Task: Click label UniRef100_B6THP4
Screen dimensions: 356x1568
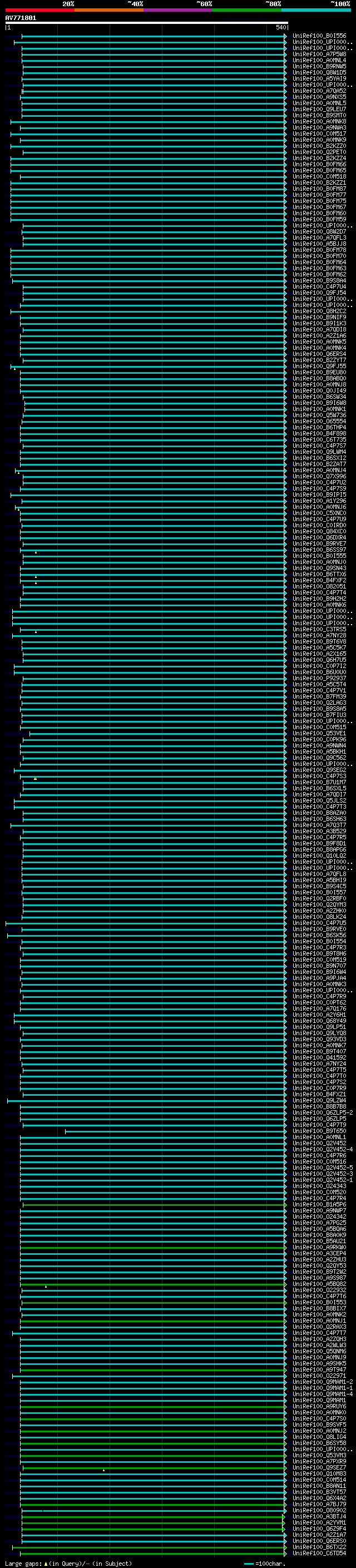Action: tap(319, 428)
